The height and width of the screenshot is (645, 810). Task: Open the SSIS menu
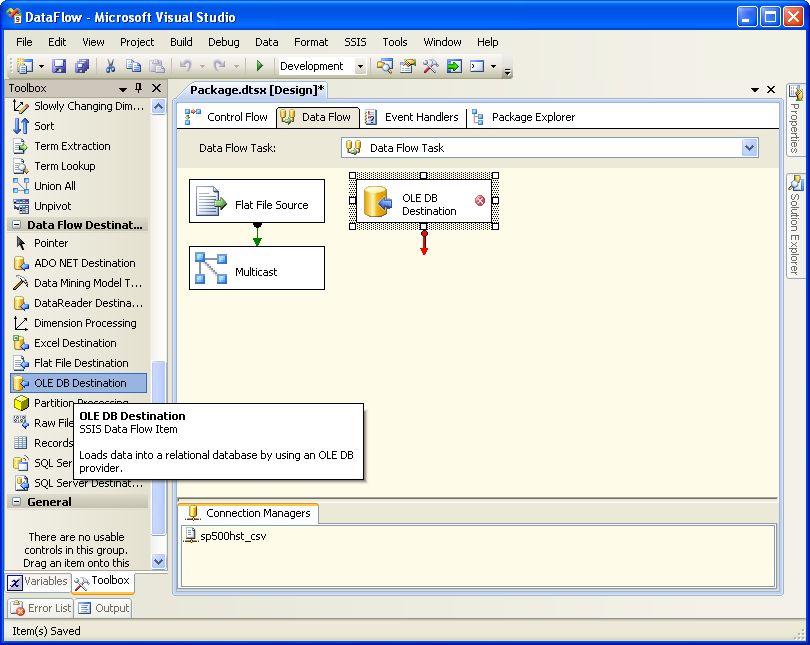click(x=355, y=42)
